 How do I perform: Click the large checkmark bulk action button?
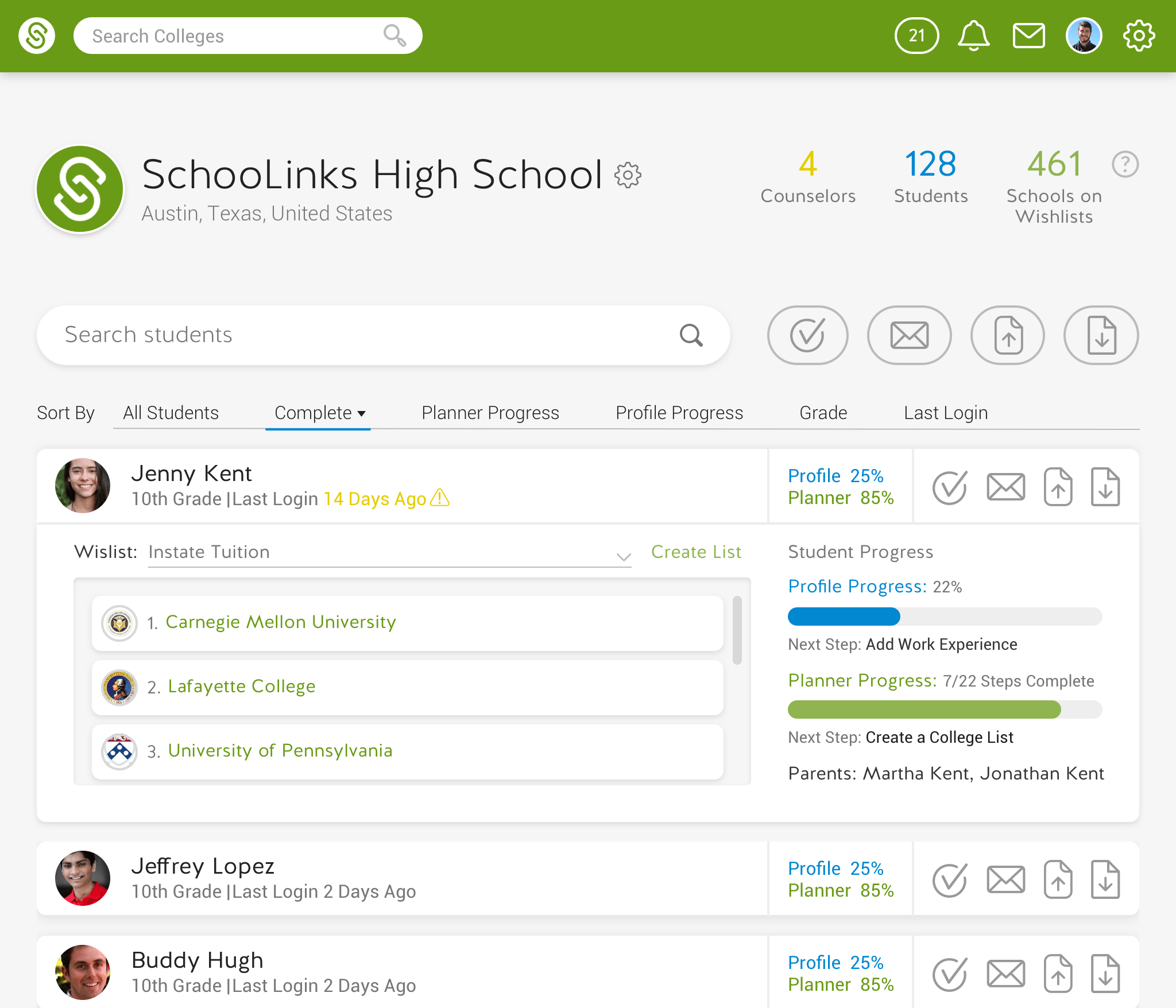tap(807, 335)
